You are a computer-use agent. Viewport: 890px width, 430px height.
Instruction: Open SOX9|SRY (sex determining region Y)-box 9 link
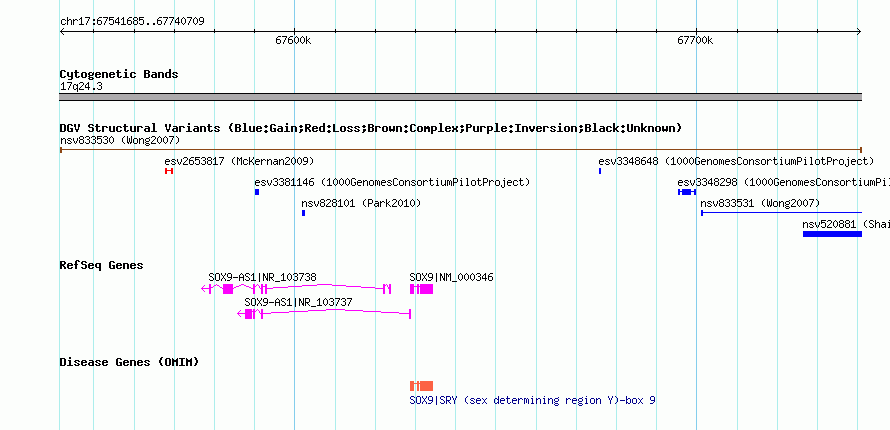pyautogui.click(x=532, y=401)
